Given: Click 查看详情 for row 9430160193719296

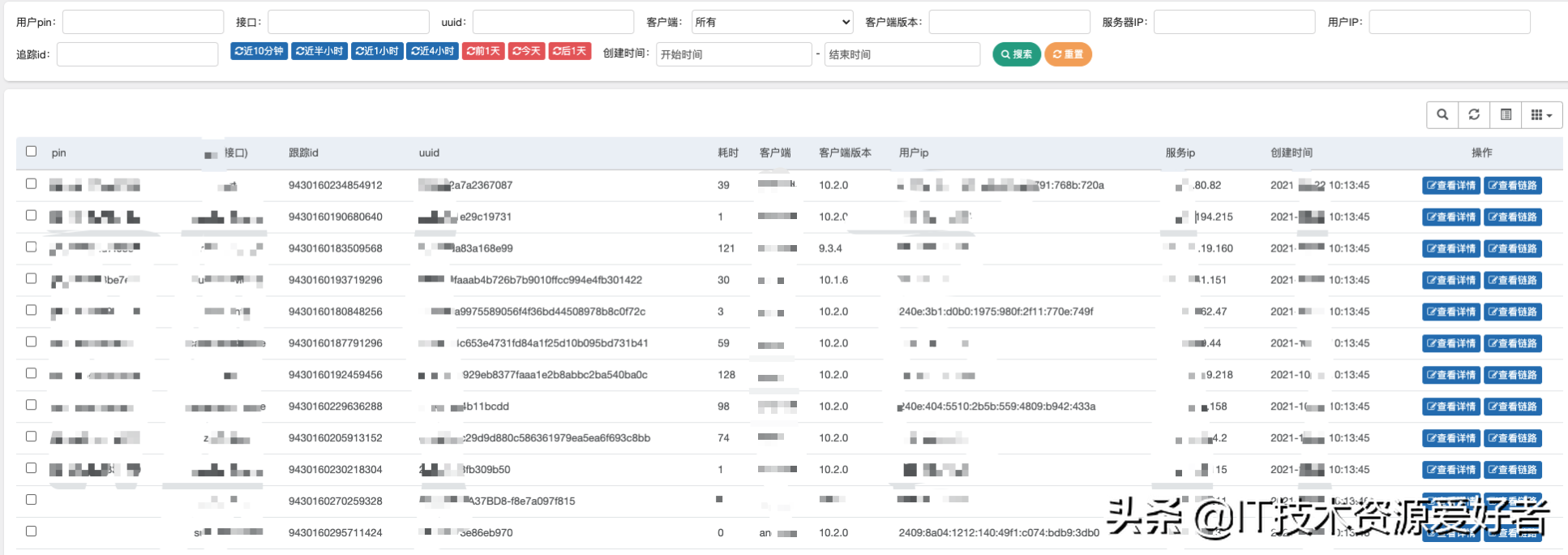Looking at the screenshot, I should pos(1451,281).
